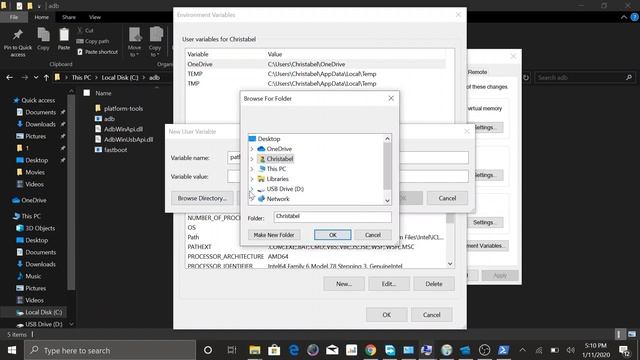640x360 pixels.
Task: Expand the USB Drive (D:) tree node
Action: 252,189
